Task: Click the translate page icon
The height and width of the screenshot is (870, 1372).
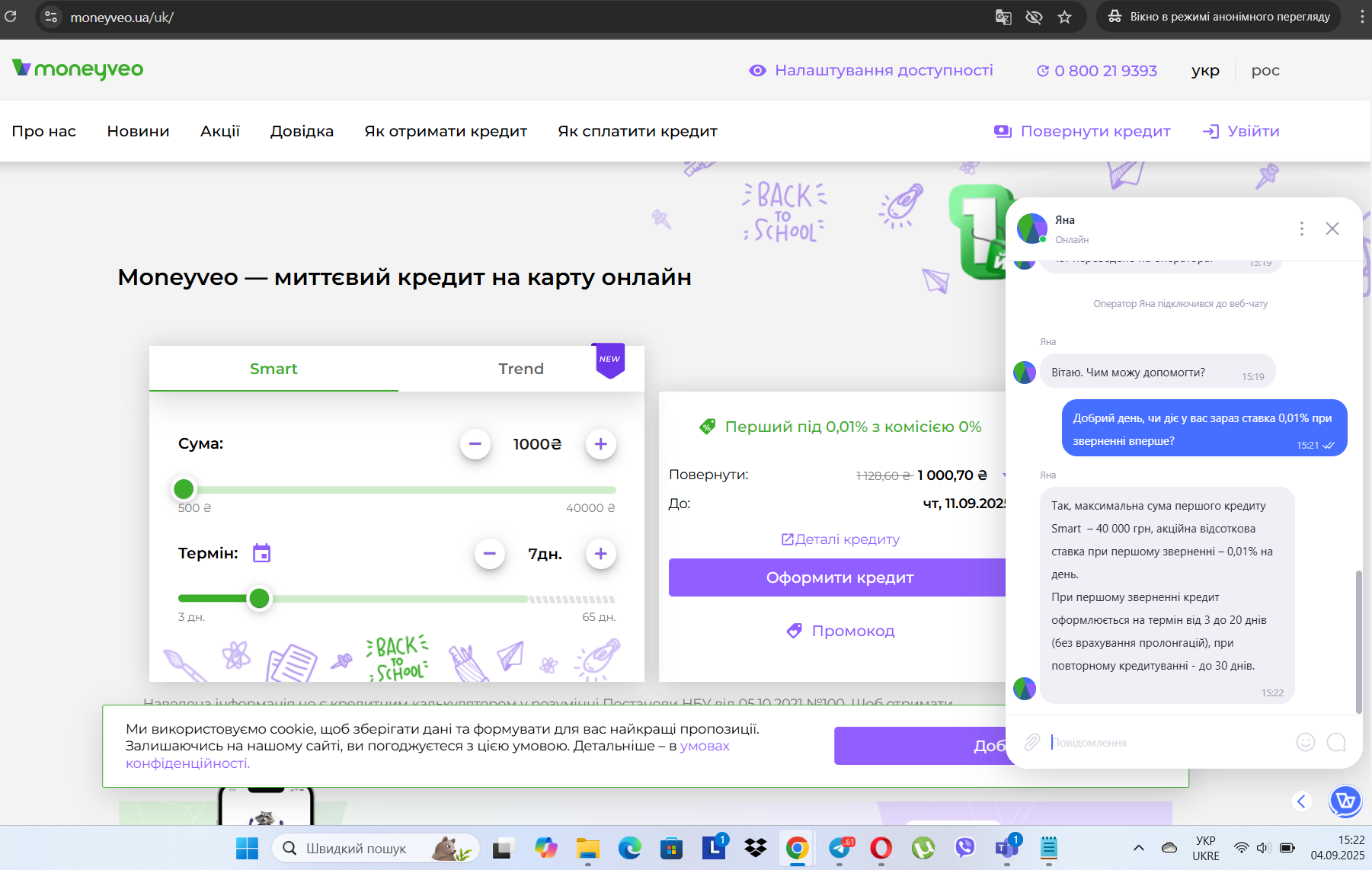Action: tap(1003, 17)
